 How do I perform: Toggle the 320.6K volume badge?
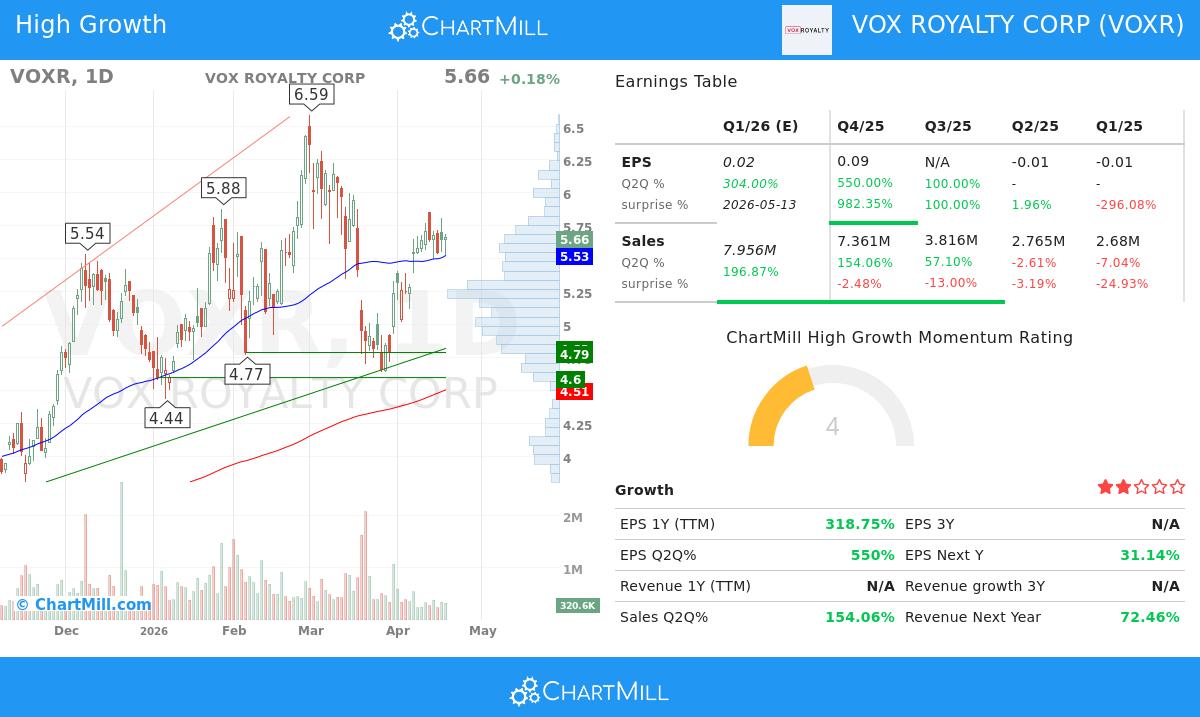coord(573,605)
